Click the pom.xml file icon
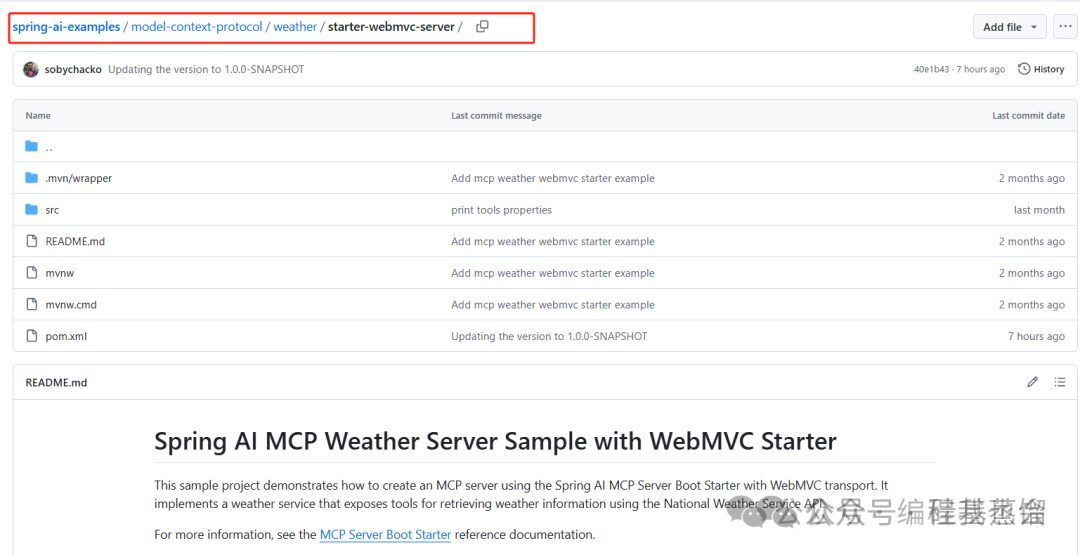This screenshot has height=555, width=1080. 31,337
